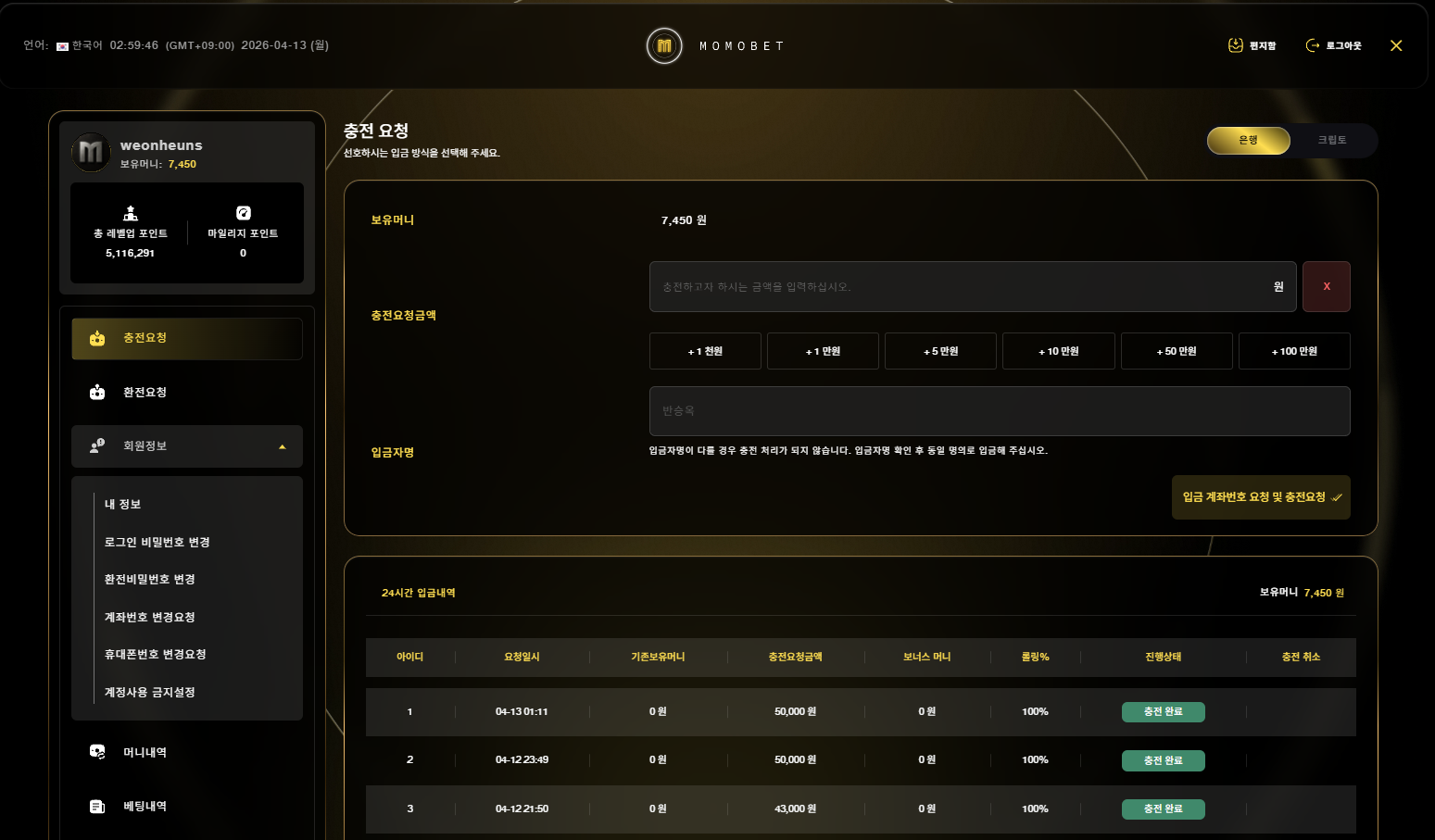Open 로그인 비밀번호 변경 submenu item
Viewport: 1435px width, 840px height.
coord(157,543)
